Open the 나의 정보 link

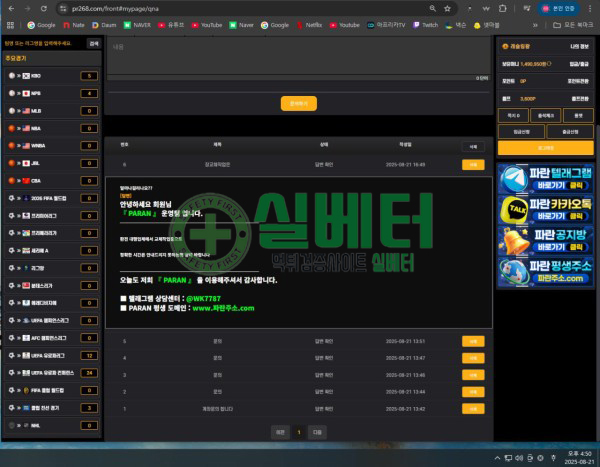[x=579, y=46]
